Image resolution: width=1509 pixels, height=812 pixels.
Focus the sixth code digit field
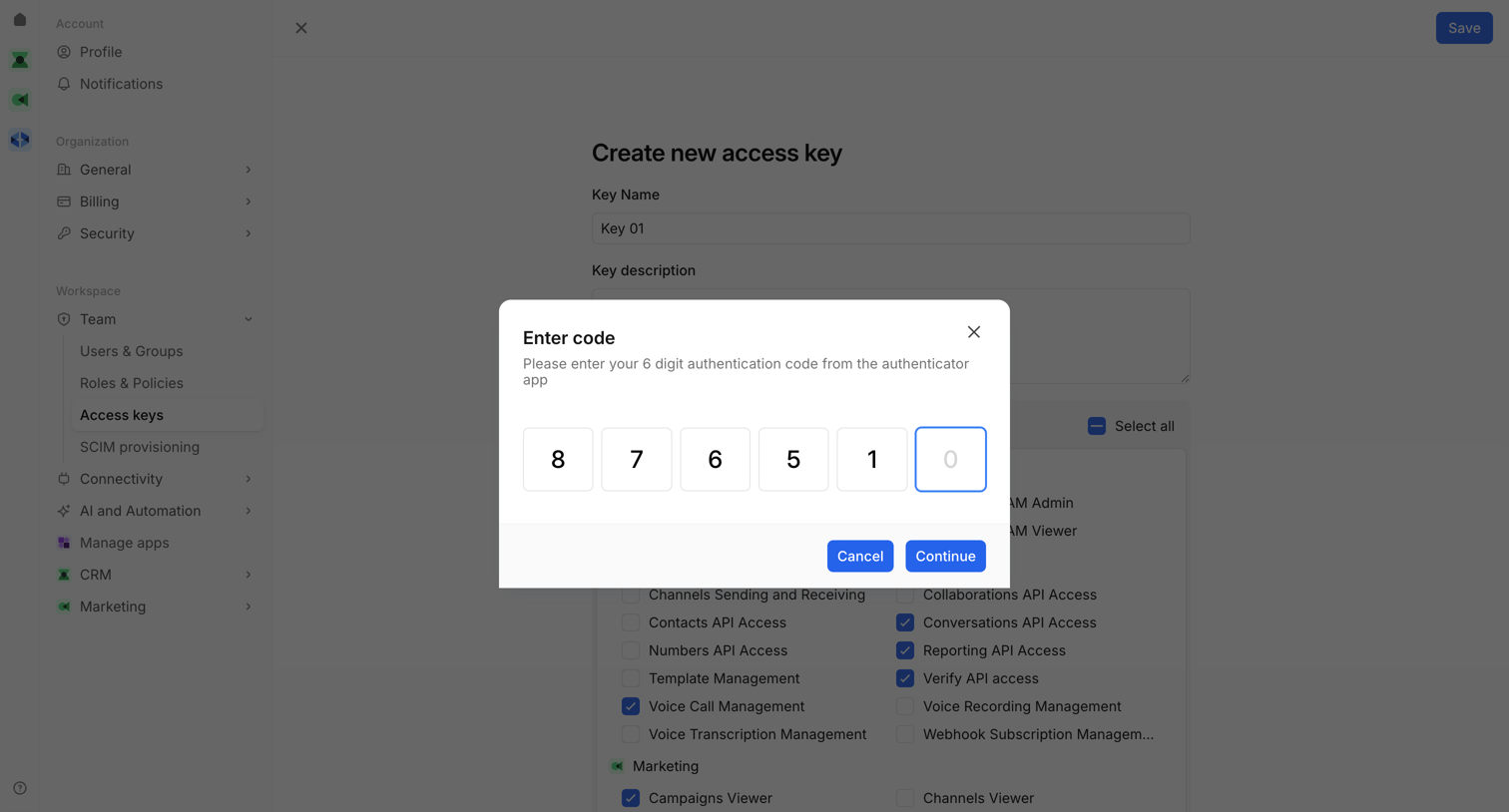(951, 459)
